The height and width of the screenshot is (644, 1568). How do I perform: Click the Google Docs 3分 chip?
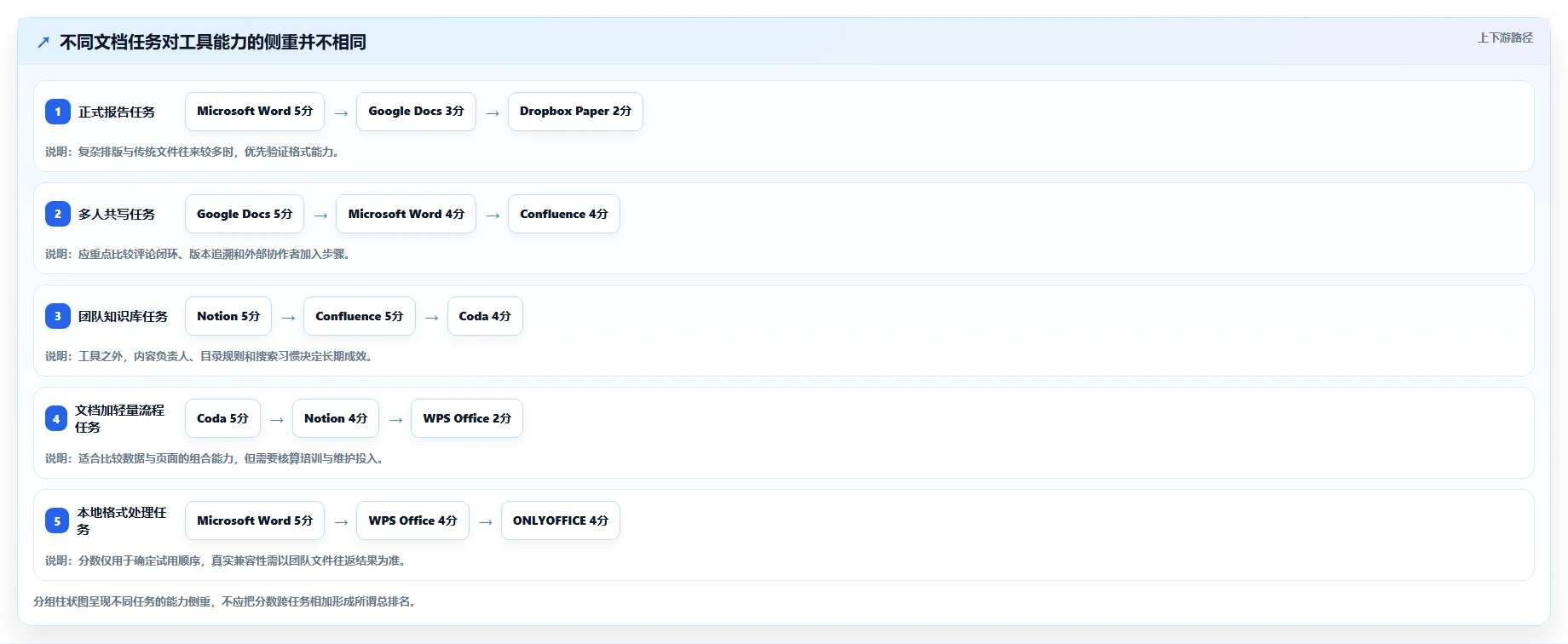point(416,112)
